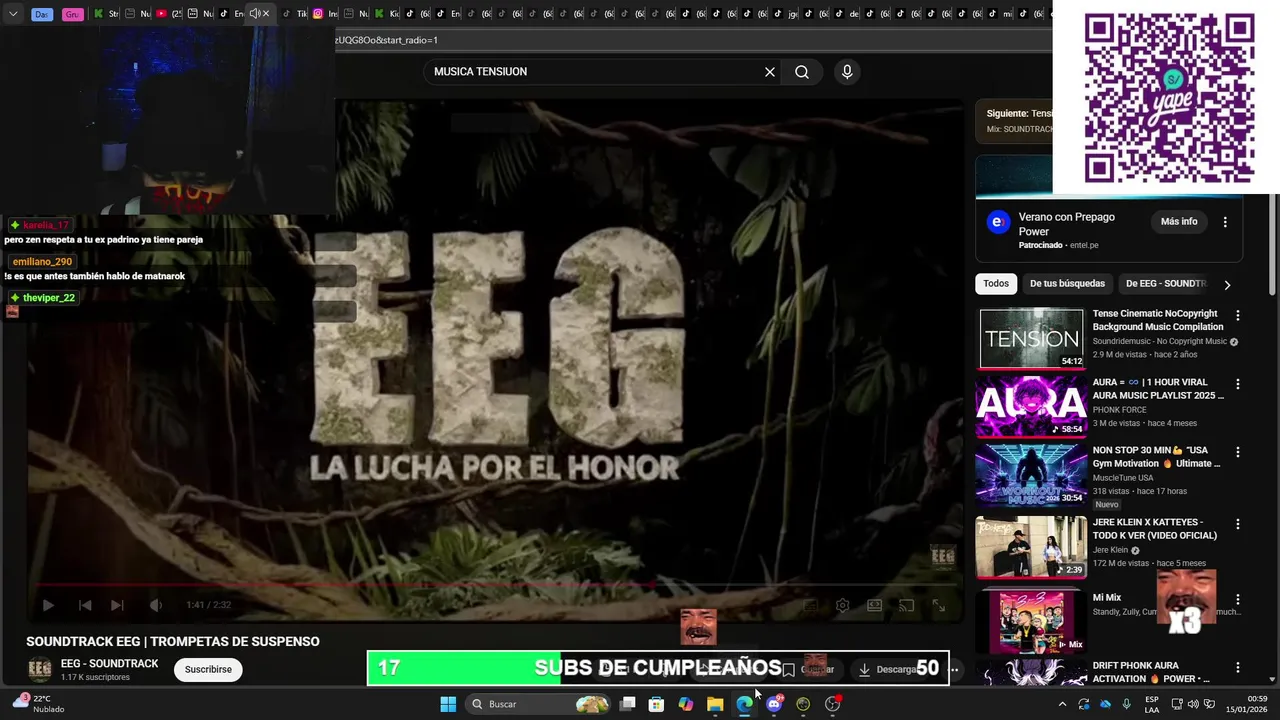This screenshot has height=720, width=1280.
Task: Open the Mi Mix playlist title
Action: pyautogui.click(x=1107, y=598)
